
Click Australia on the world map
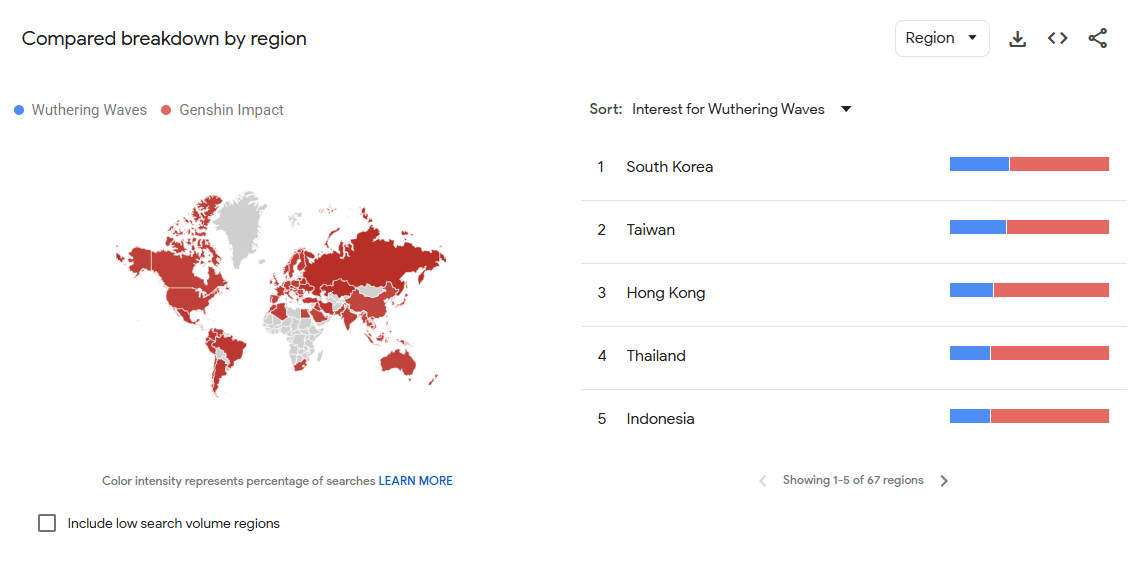400,362
